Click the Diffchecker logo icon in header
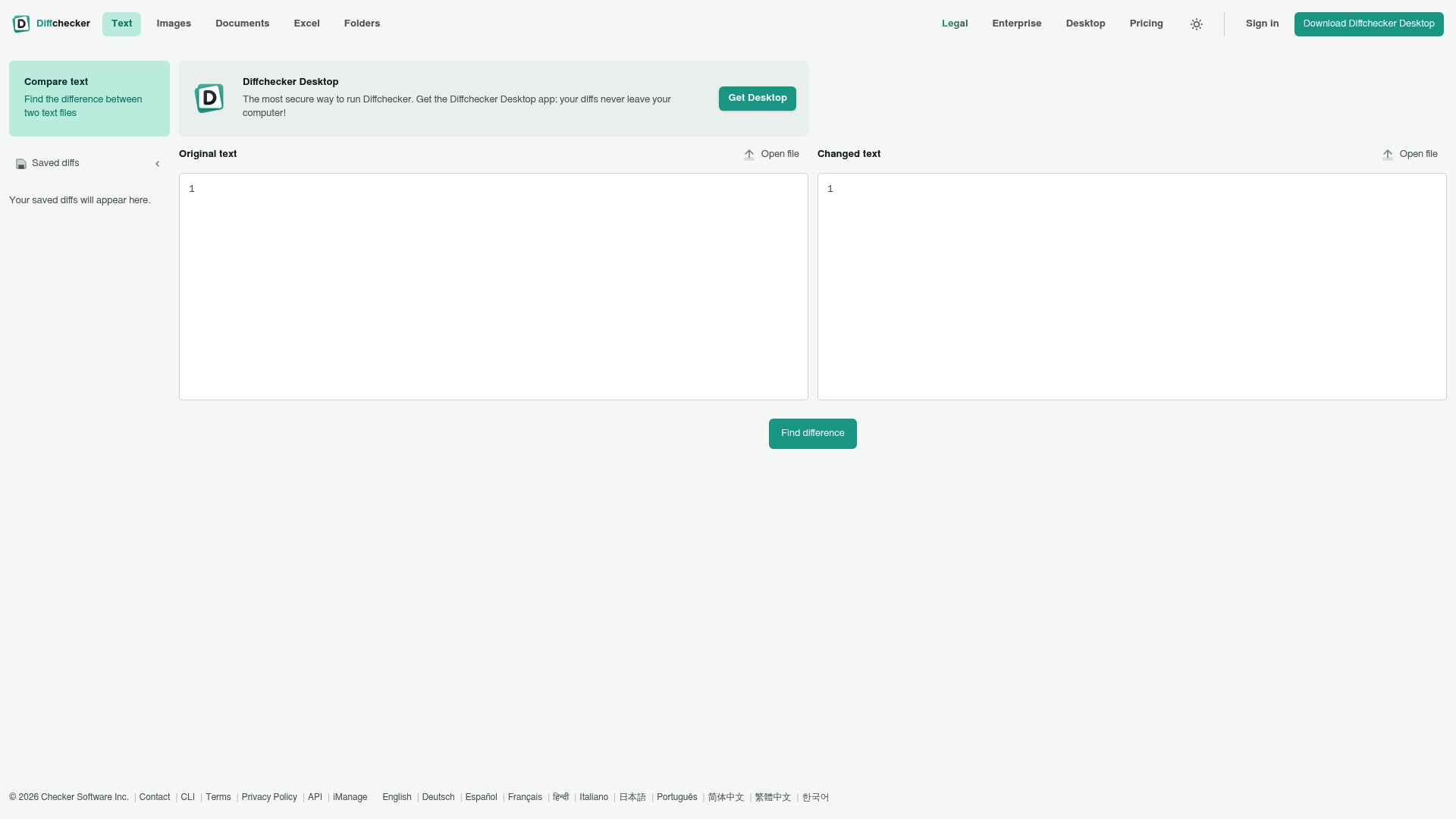The width and height of the screenshot is (1456, 819). pos(21,24)
